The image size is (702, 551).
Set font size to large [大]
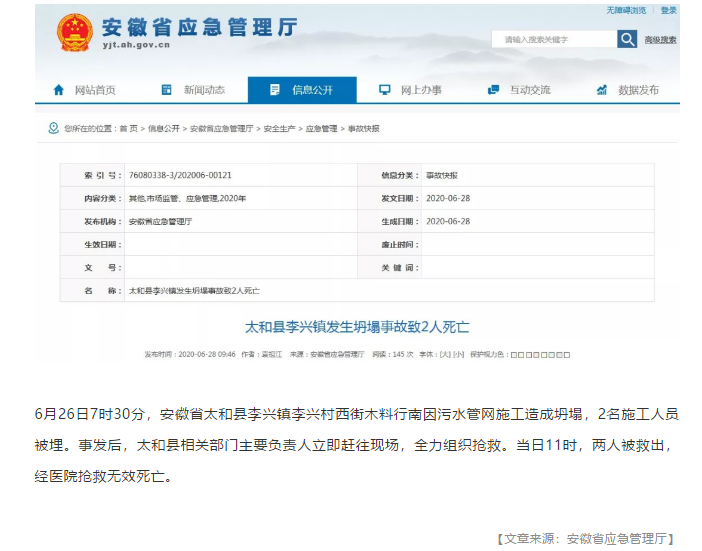click(445, 354)
